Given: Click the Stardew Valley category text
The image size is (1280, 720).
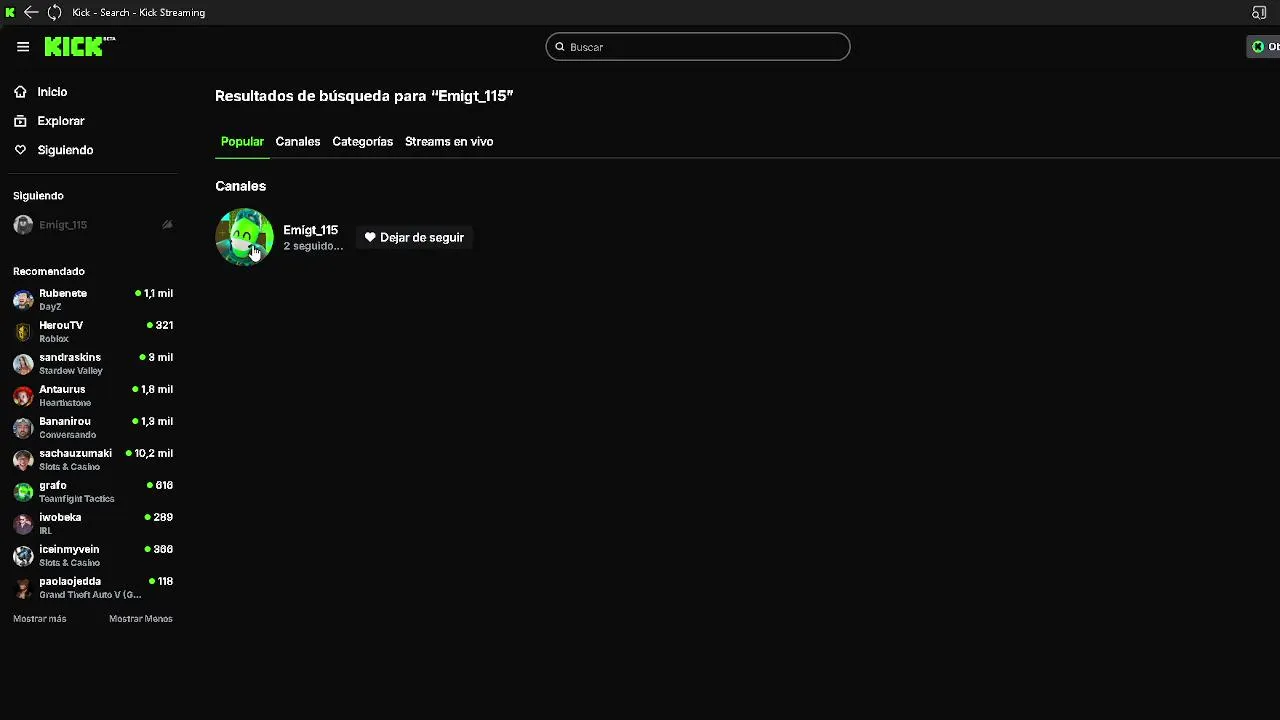Looking at the screenshot, I should click(x=71, y=371).
